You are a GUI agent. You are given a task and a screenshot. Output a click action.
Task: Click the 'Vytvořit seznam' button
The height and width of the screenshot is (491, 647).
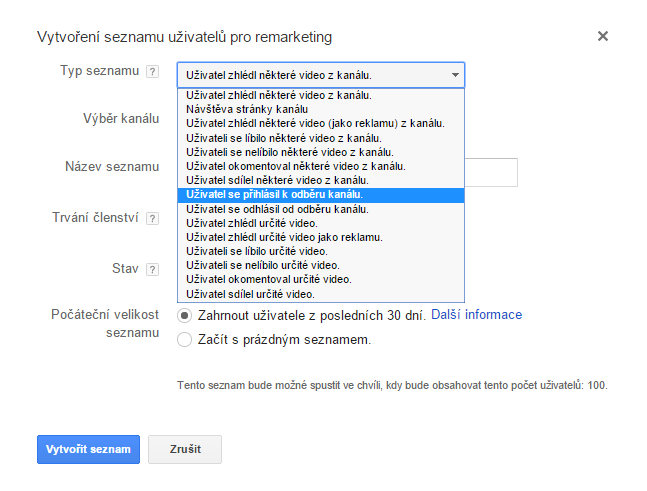(x=88, y=449)
